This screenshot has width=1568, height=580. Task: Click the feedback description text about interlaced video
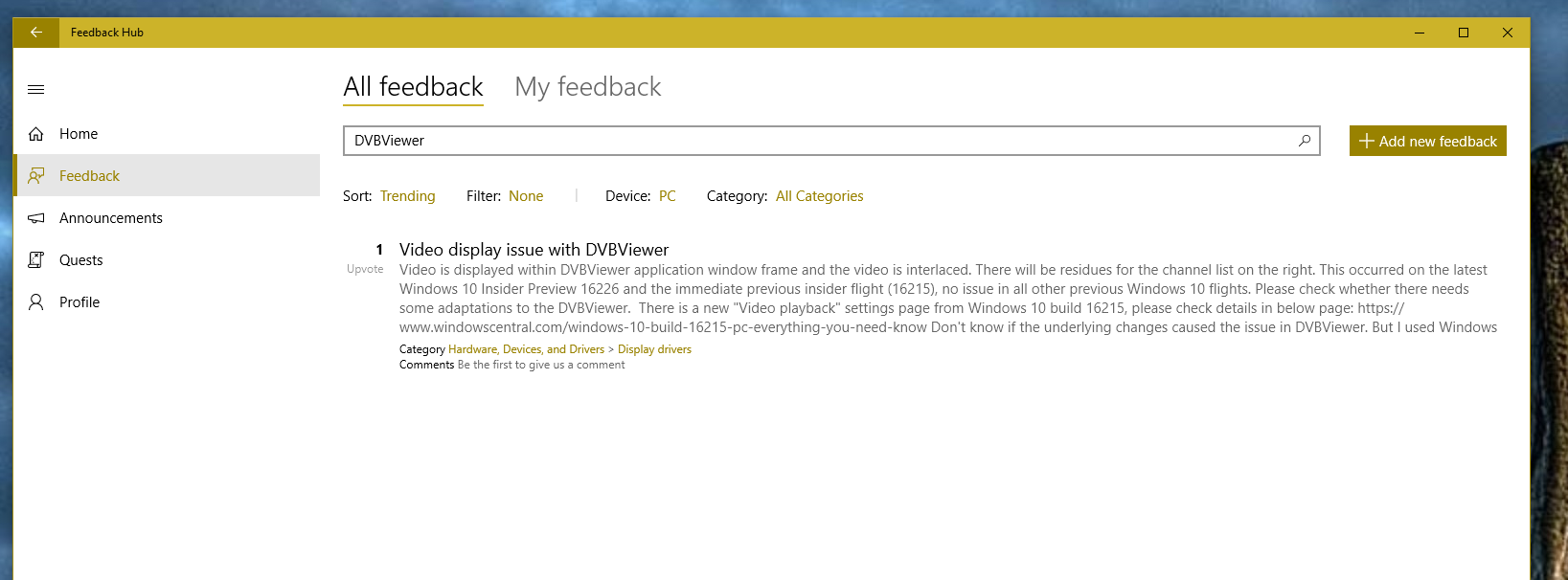coord(948,299)
